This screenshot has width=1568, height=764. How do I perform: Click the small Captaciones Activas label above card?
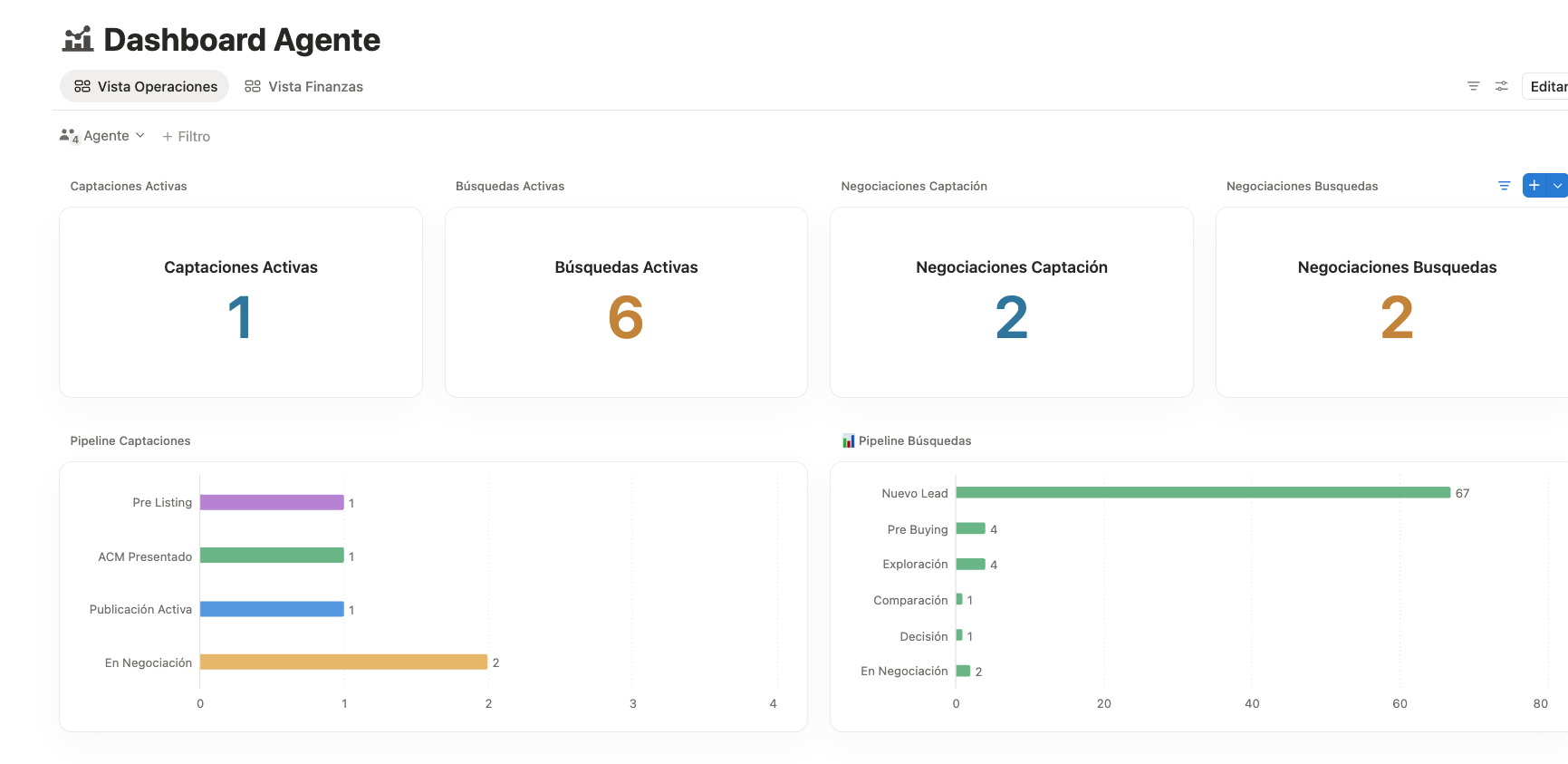129,186
